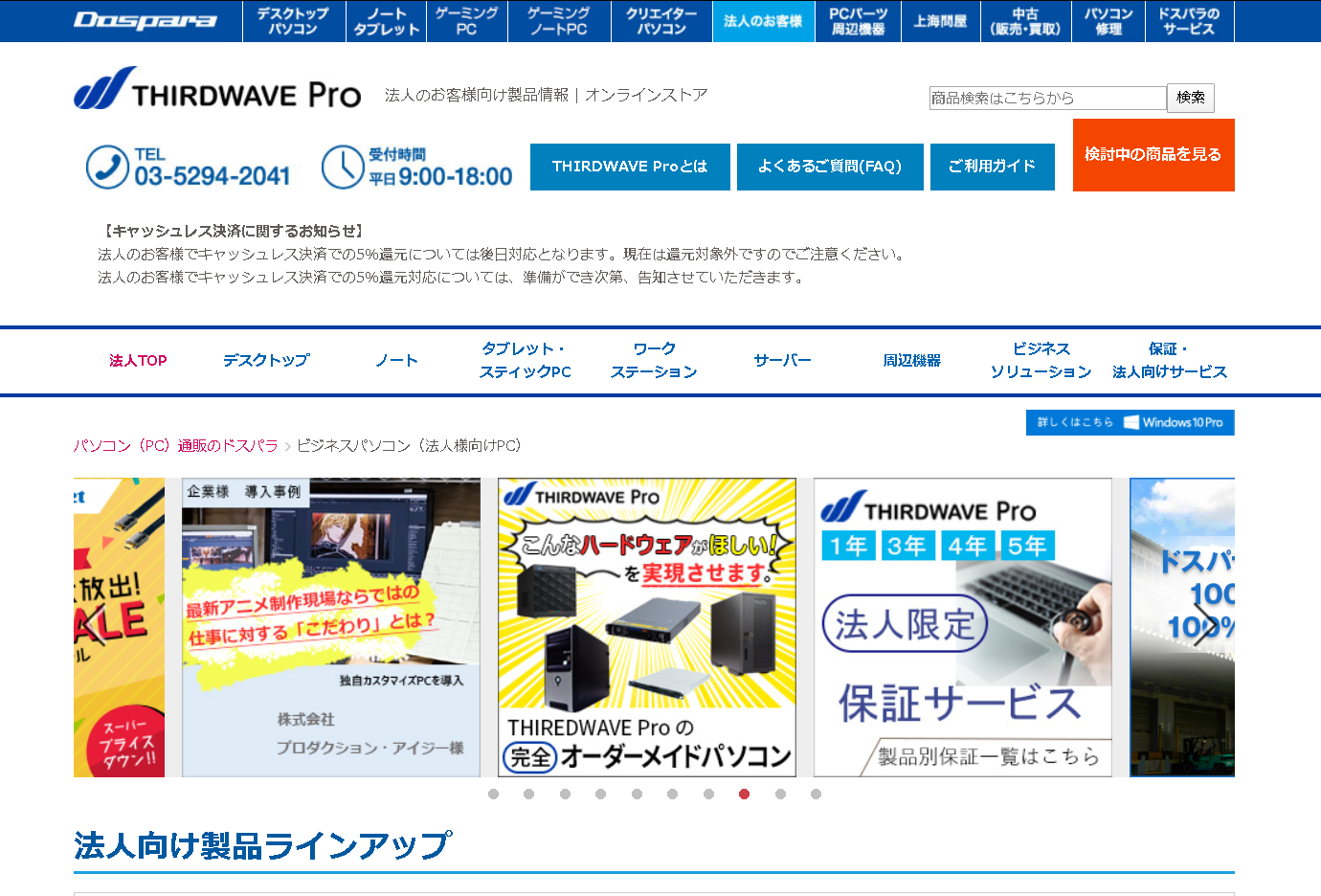This screenshot has width=1321, height=896.
Task: Open 中古(販売・買取) in the top bar
Action: coord(1025,21)
